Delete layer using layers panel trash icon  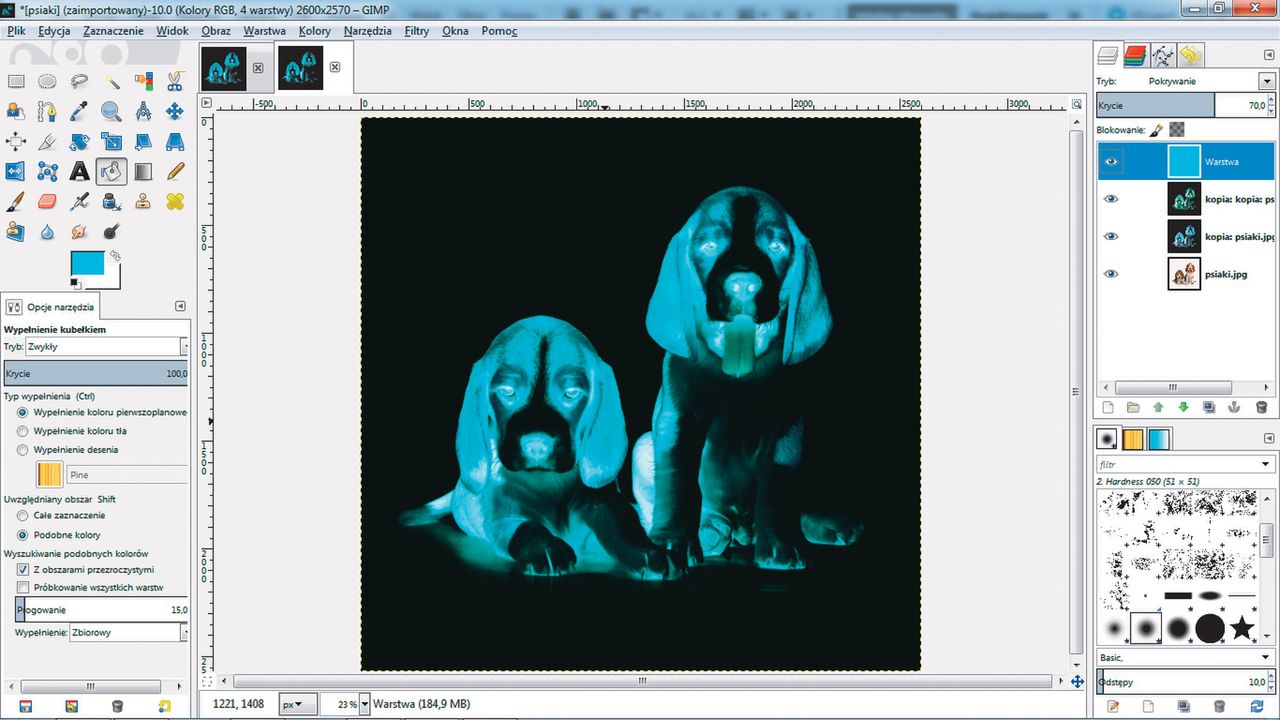(1261, 408)
